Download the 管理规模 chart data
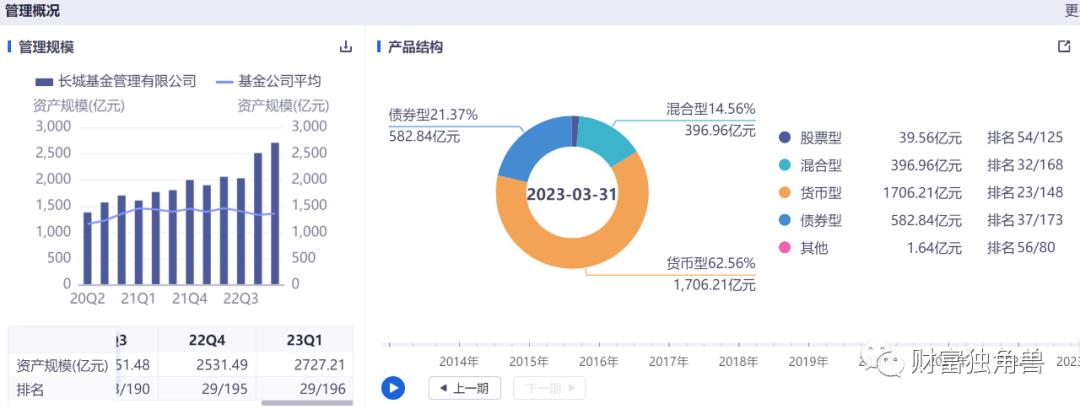This screenshot has height=409, width=1080. [346, 47]
